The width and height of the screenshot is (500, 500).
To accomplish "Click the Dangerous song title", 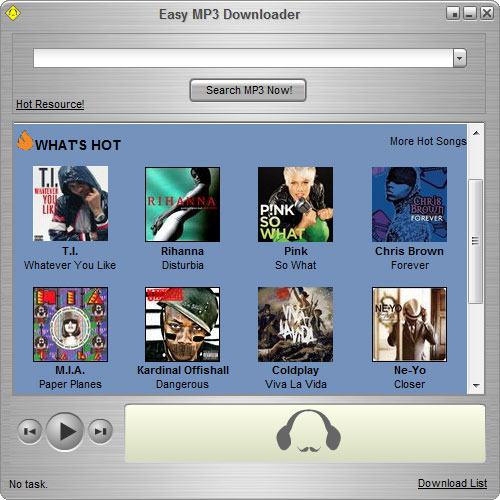I will (182, 384).
